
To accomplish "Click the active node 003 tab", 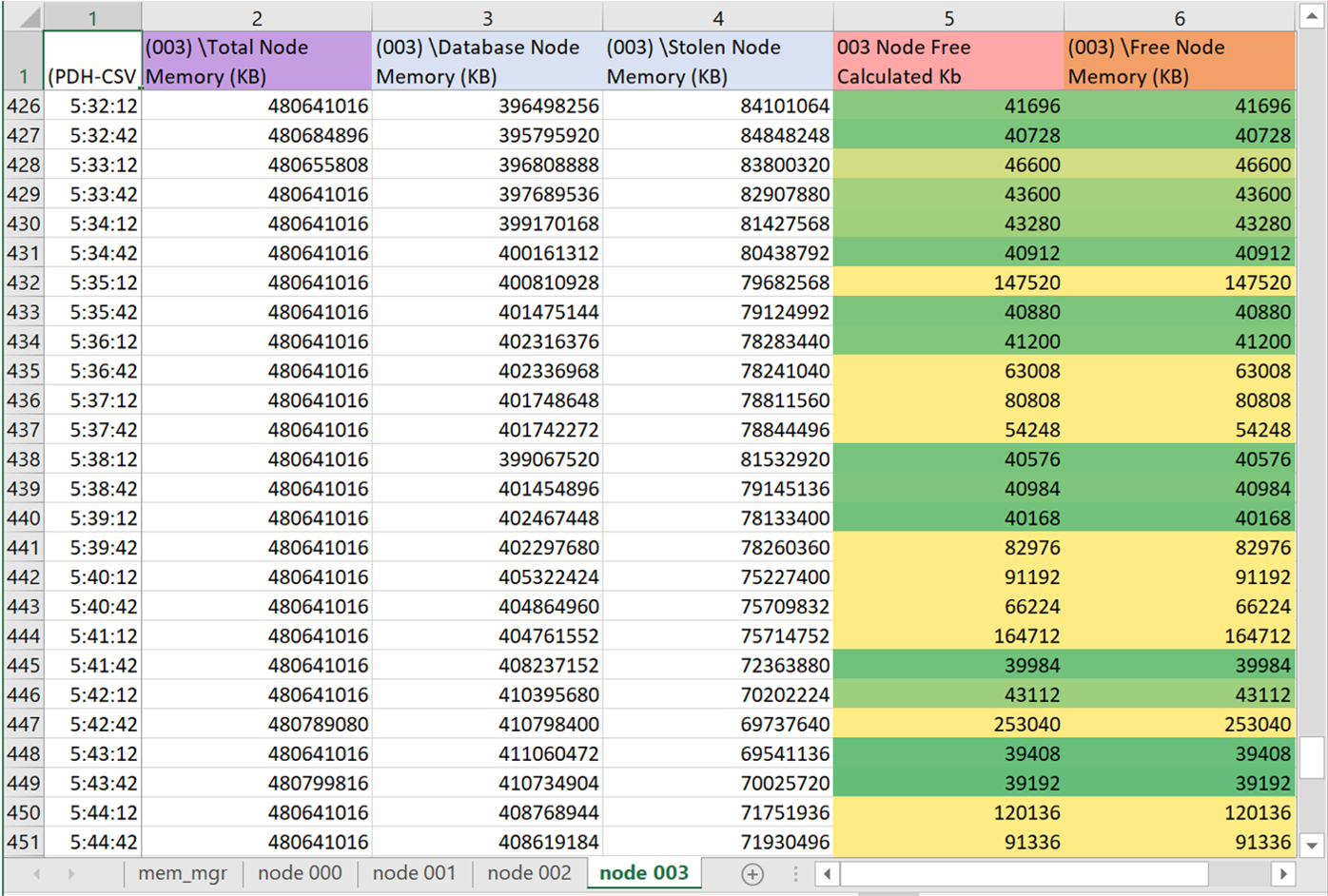I will [643, 872].
